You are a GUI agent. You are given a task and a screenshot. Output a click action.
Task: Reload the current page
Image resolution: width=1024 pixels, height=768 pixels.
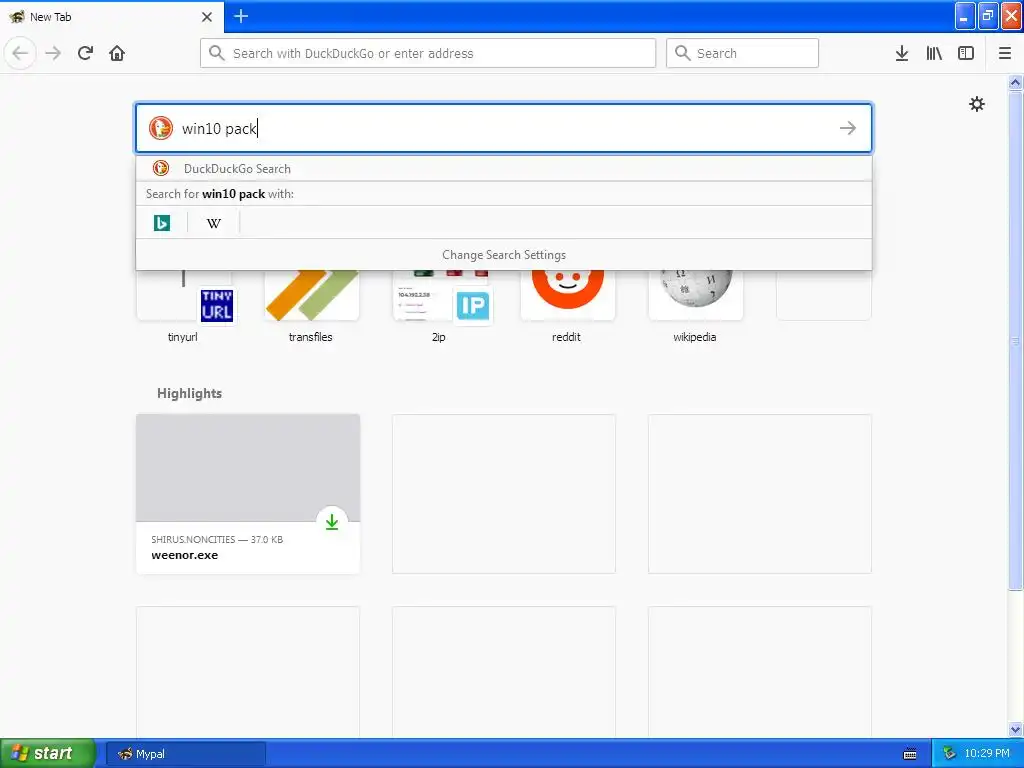pyautogui.click(x=85, y=53)
